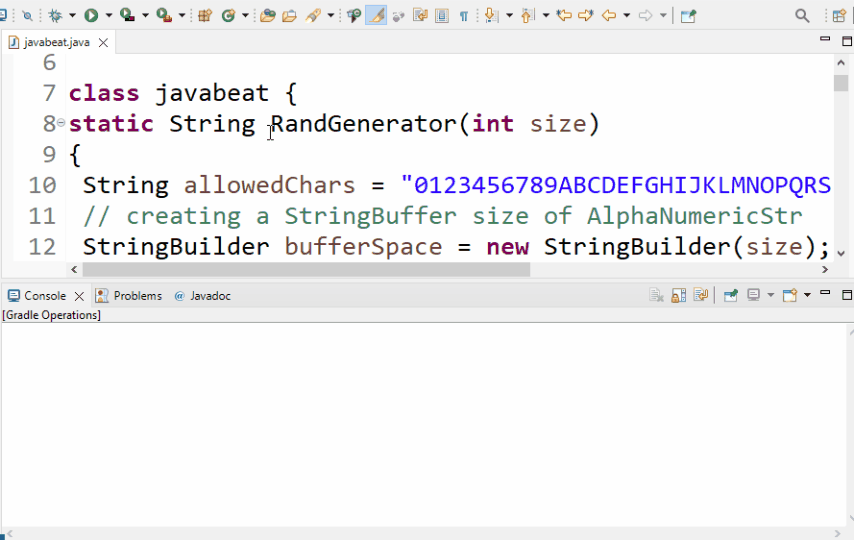This screenshot has width=854, height=540.
Task: Toggle Pin Console
Action: coord(730,296)
